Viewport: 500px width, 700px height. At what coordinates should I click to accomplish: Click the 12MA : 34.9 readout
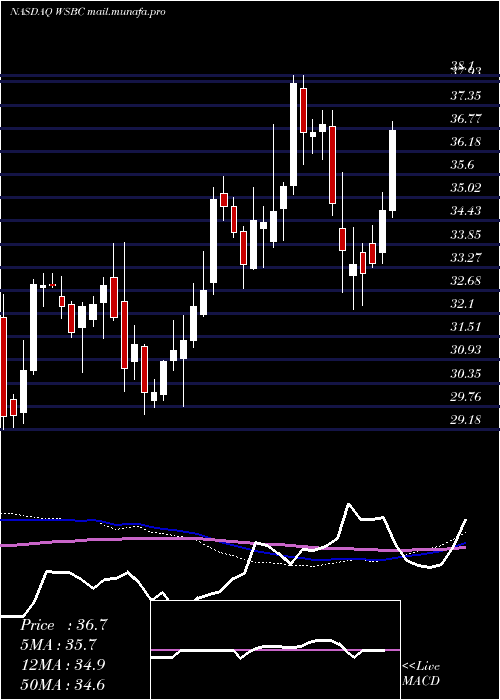pos(63,664)
